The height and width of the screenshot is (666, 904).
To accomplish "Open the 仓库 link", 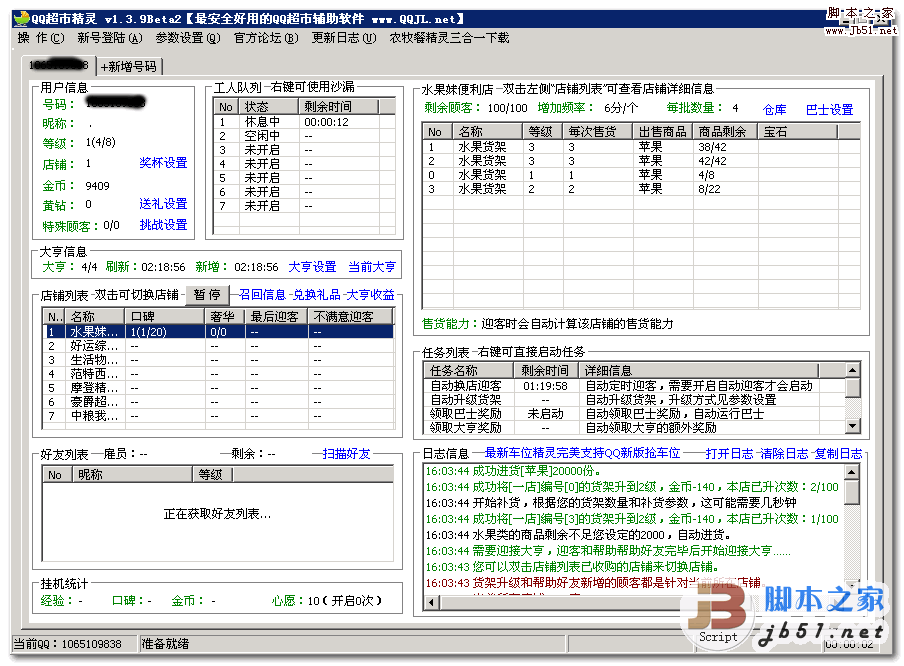I will 774,110.
